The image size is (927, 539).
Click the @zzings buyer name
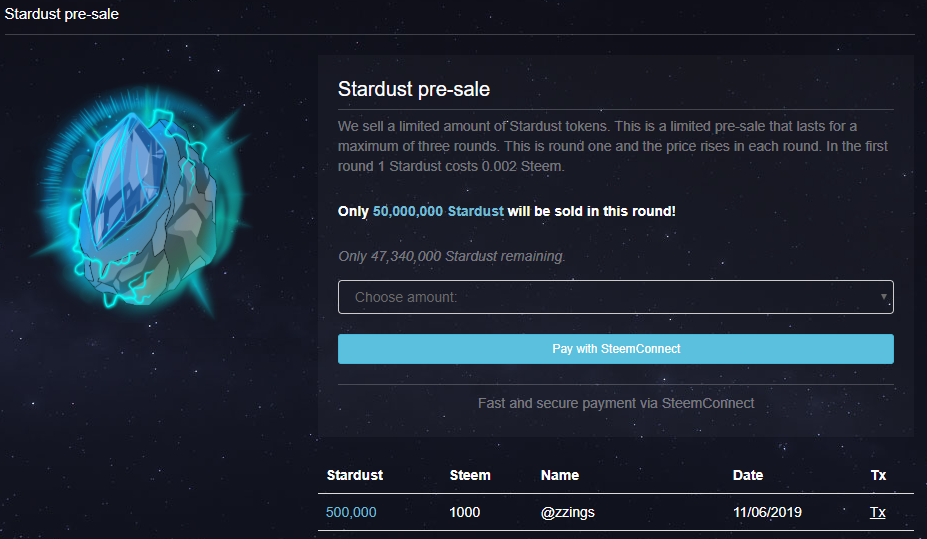[567, 512]
